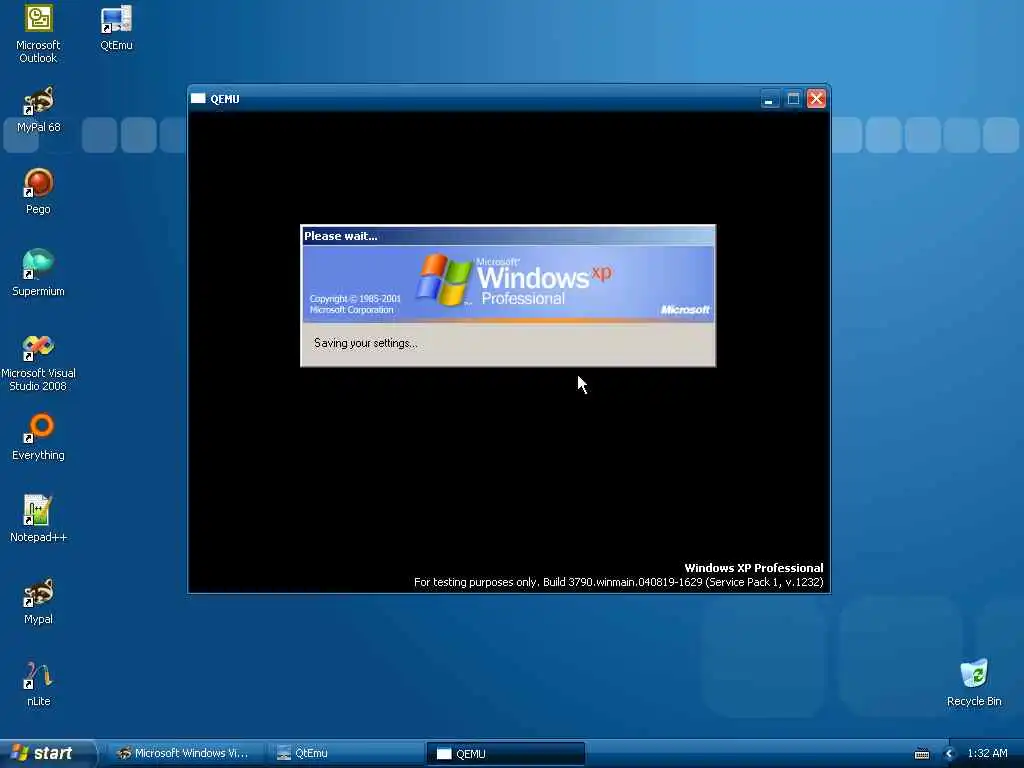Expand hidden system tray icons arrow
Image resolution: width=1024 pixels, height=768 pixels.
[x=950, y=754]
